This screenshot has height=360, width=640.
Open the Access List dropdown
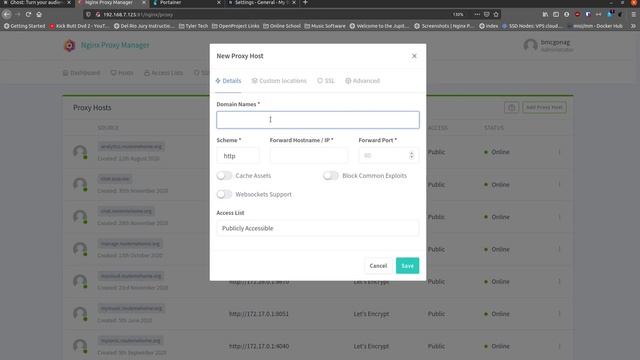click(x=318, y=228)
